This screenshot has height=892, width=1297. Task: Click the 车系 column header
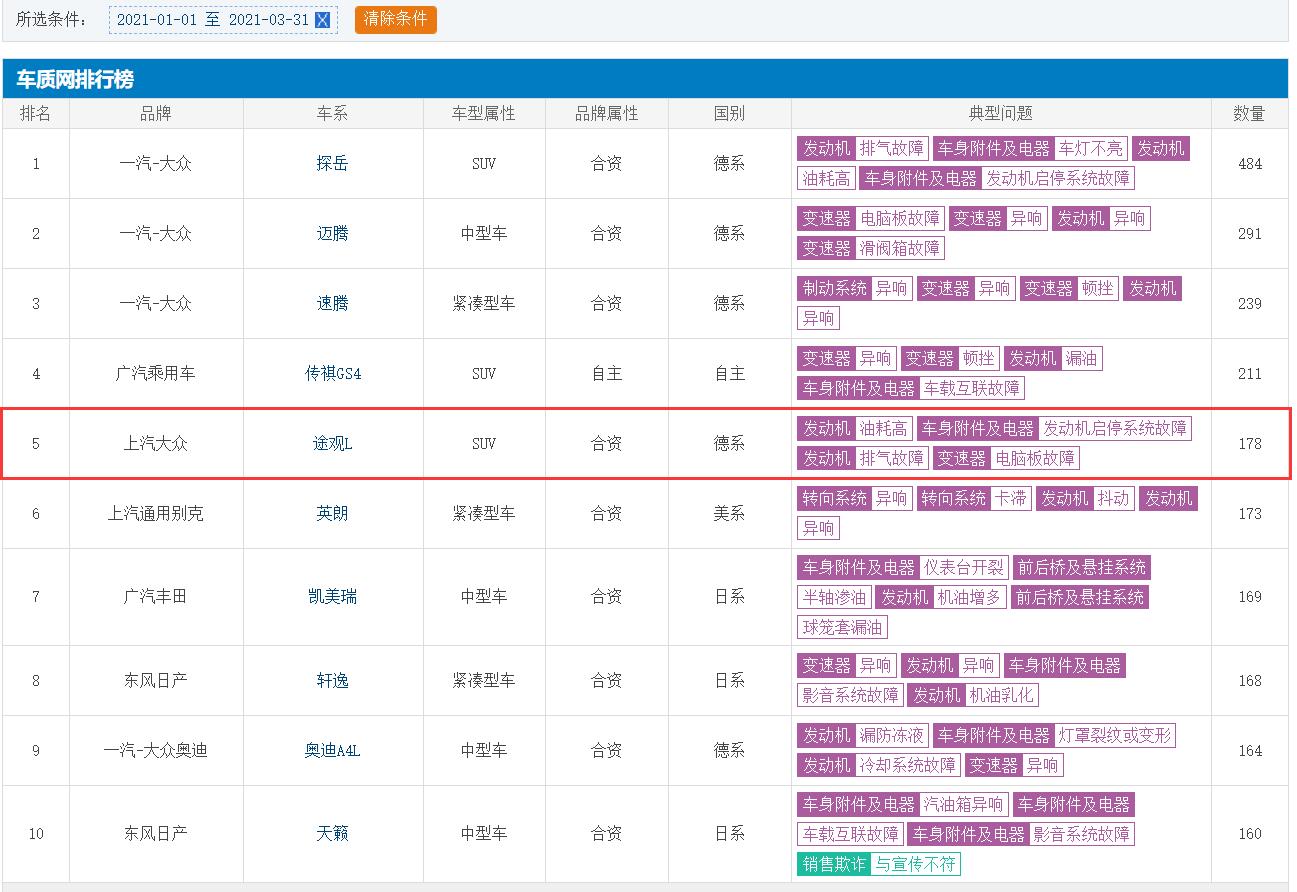[333, 114]
